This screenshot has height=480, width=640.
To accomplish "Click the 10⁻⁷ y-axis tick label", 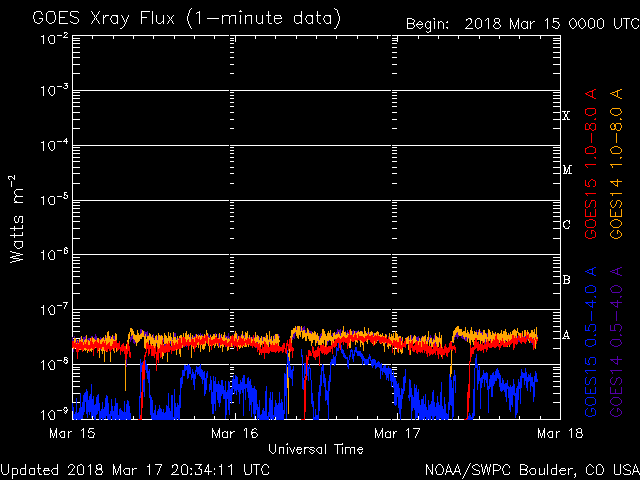I will pos(55,310).
